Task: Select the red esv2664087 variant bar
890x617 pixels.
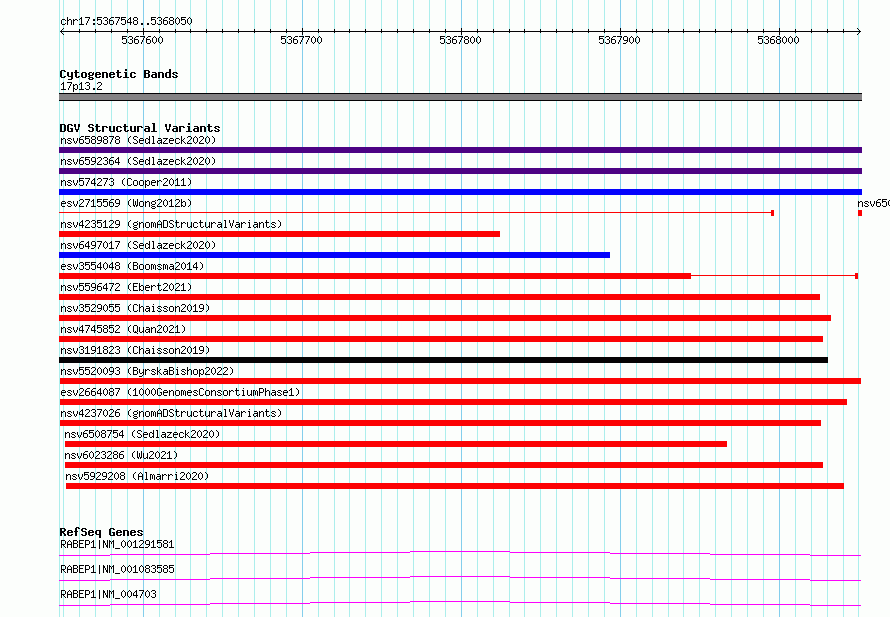Action: point(453,402)
